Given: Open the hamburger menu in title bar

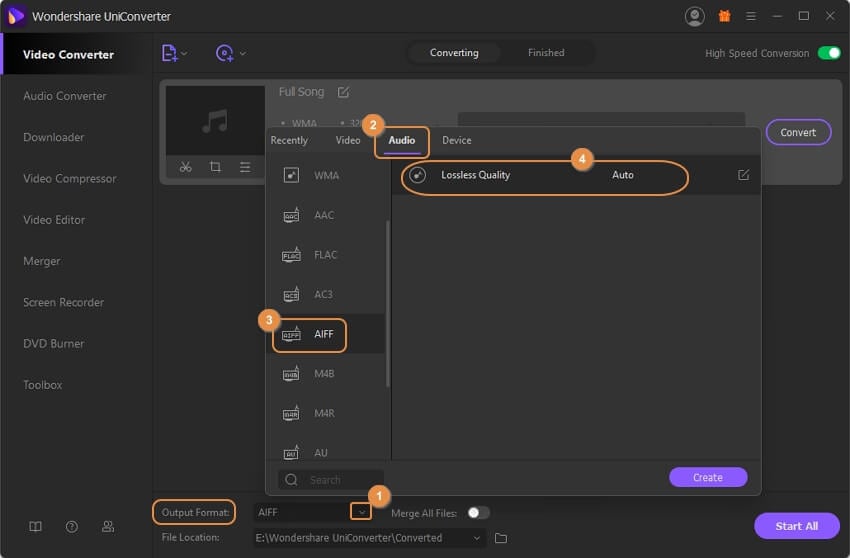Looking at the screenshot, I should 751,16.
